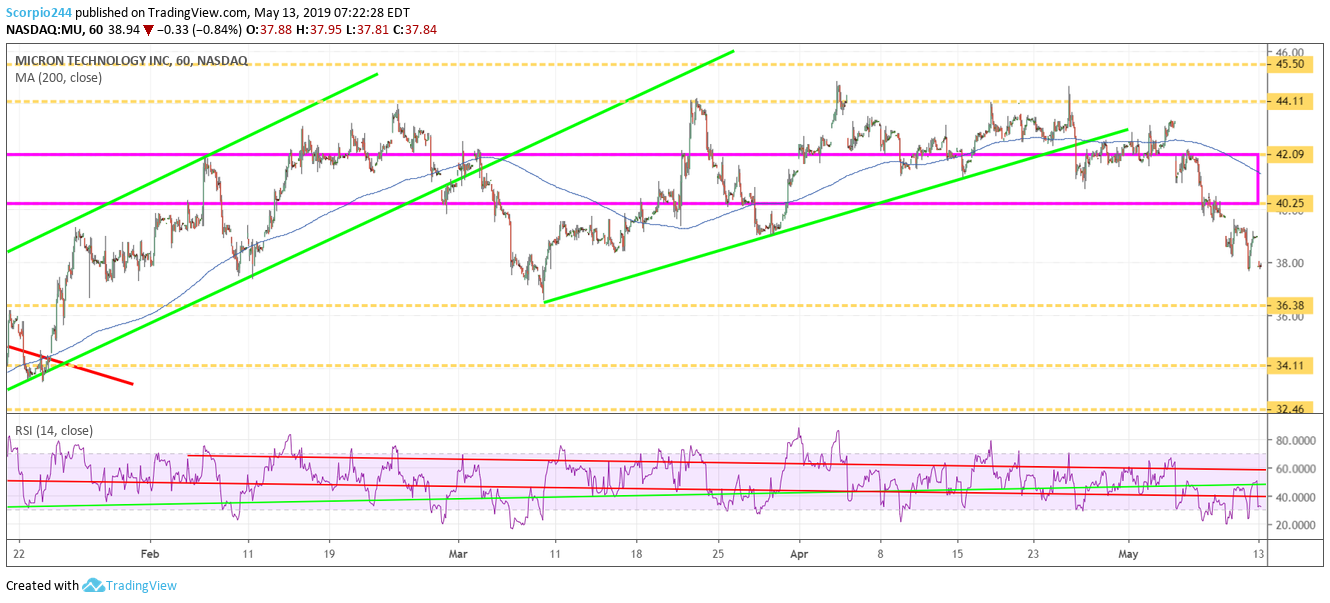
Task: Click the TradingView cloud logo icon
Action: point(94,585)
